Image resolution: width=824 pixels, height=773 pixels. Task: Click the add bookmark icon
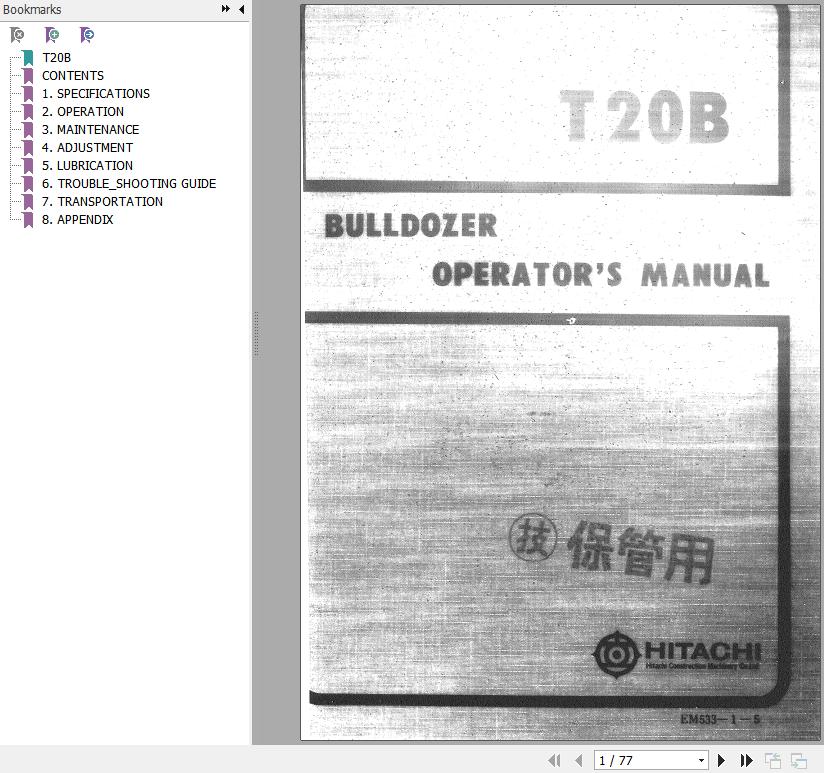(x=52, y=35)
